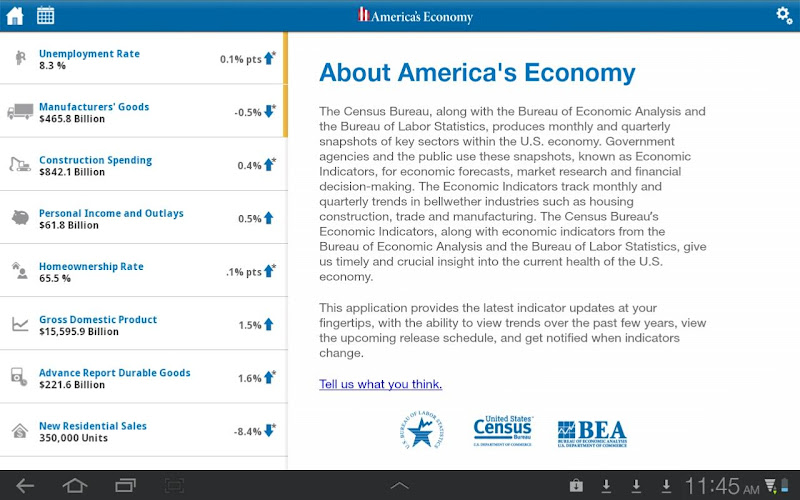
Task: Click the BEA logo
Action: click(592, 433)
